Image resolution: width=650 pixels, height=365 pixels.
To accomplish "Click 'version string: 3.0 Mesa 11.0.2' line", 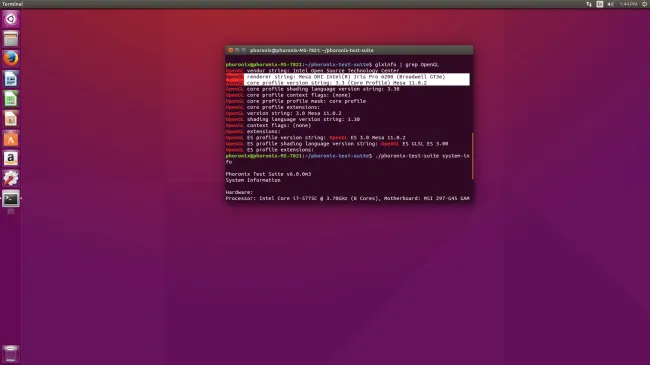I will click(x=284, y=113).
